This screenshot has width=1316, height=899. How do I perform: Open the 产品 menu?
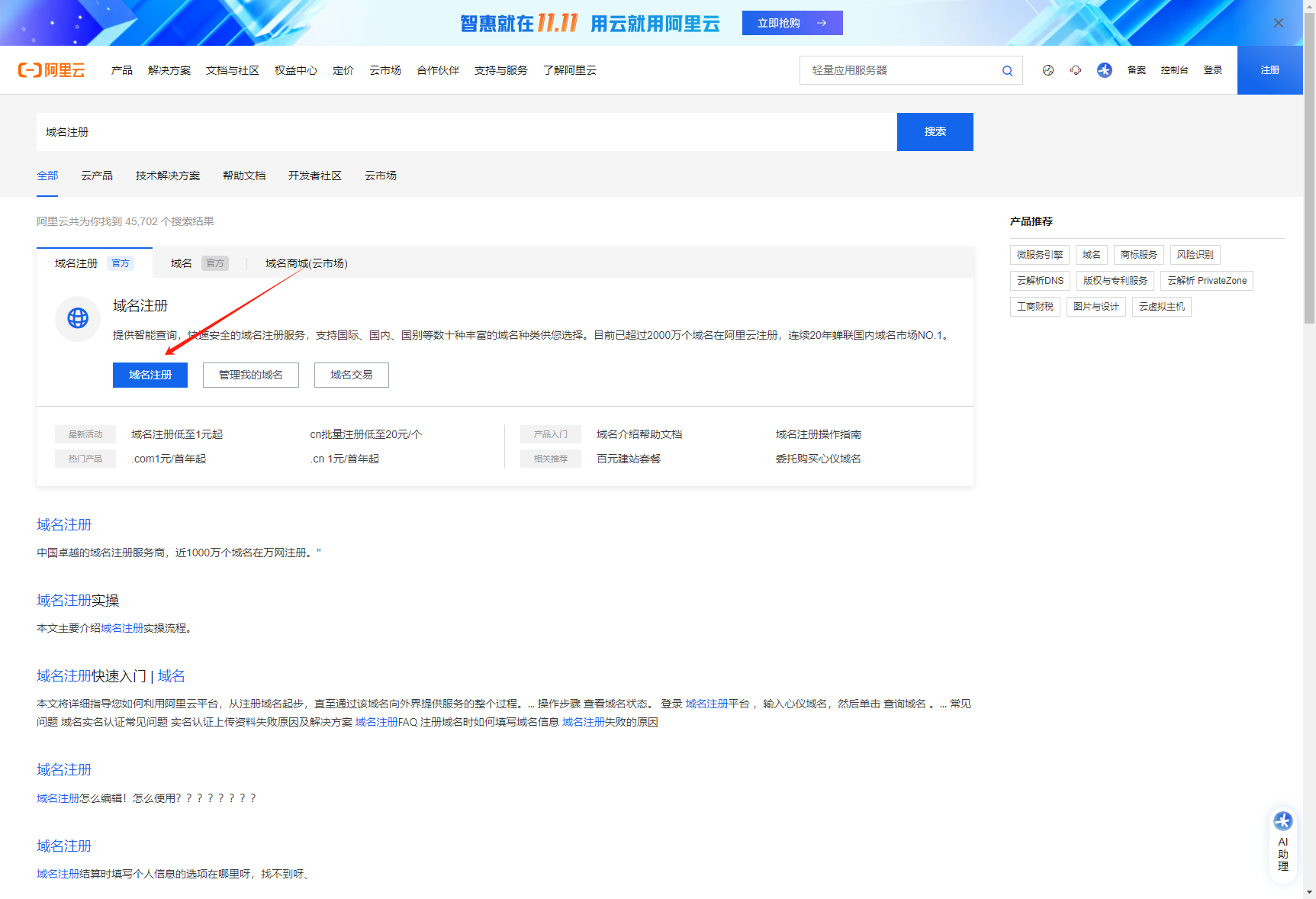tap(122, 70)
